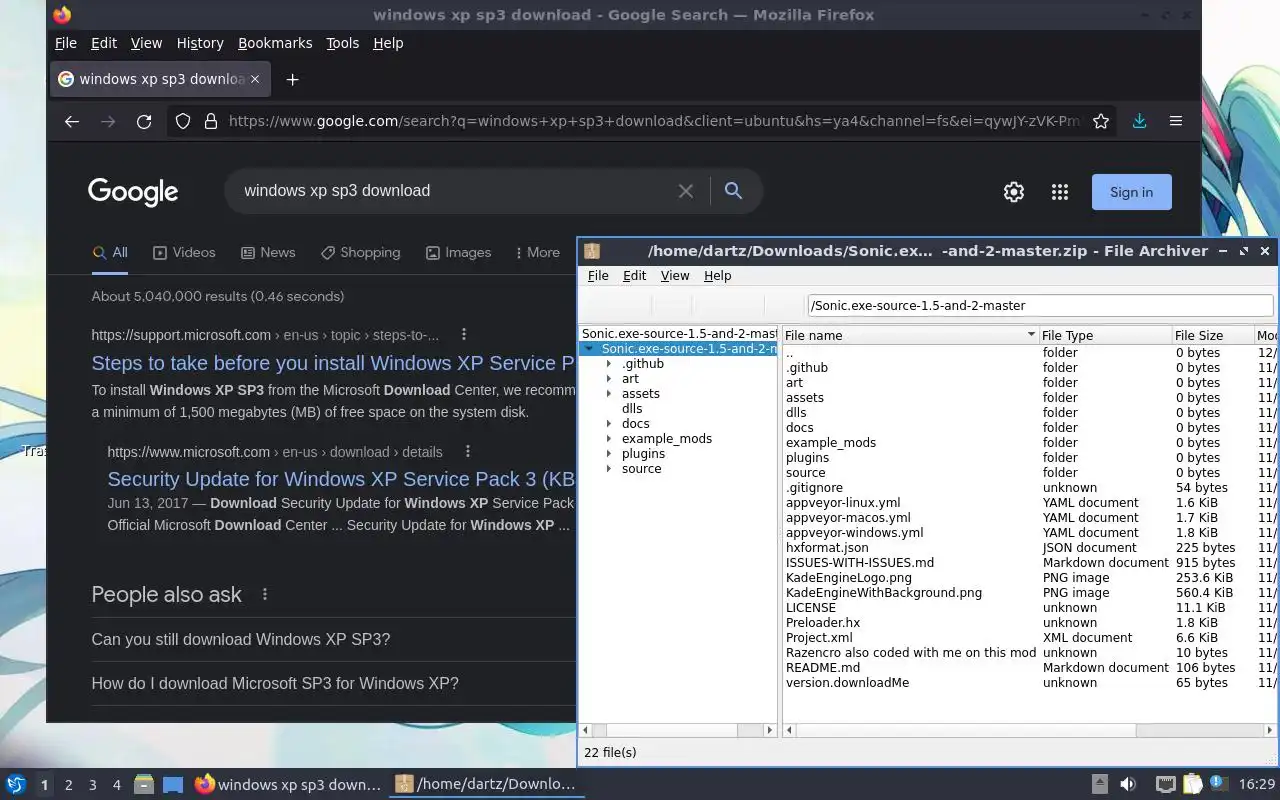Reload the Google search page
Viewport: 1280px width, 800px height.
tap(144, 121)
